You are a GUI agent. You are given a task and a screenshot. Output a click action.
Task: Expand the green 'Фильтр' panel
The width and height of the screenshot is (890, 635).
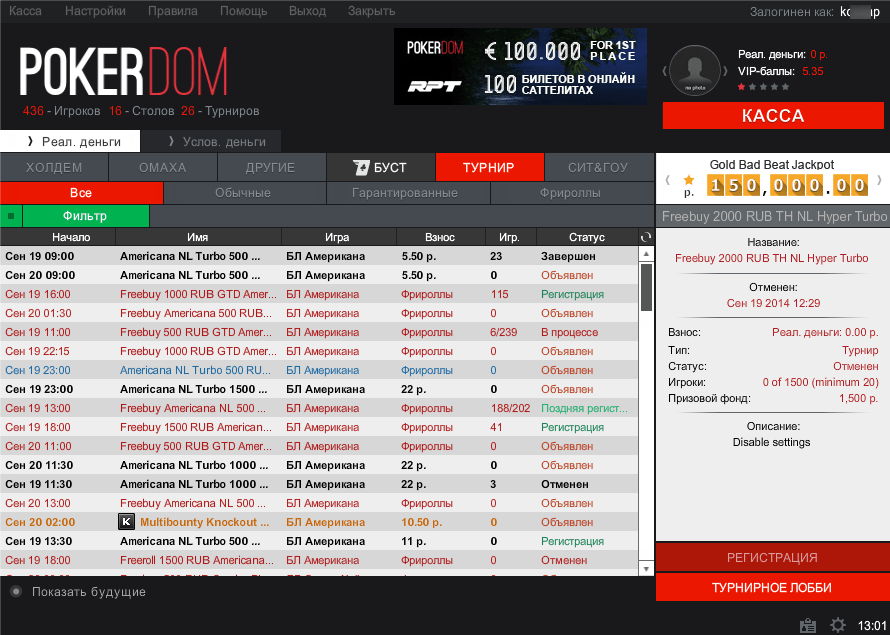click(85, 216)
